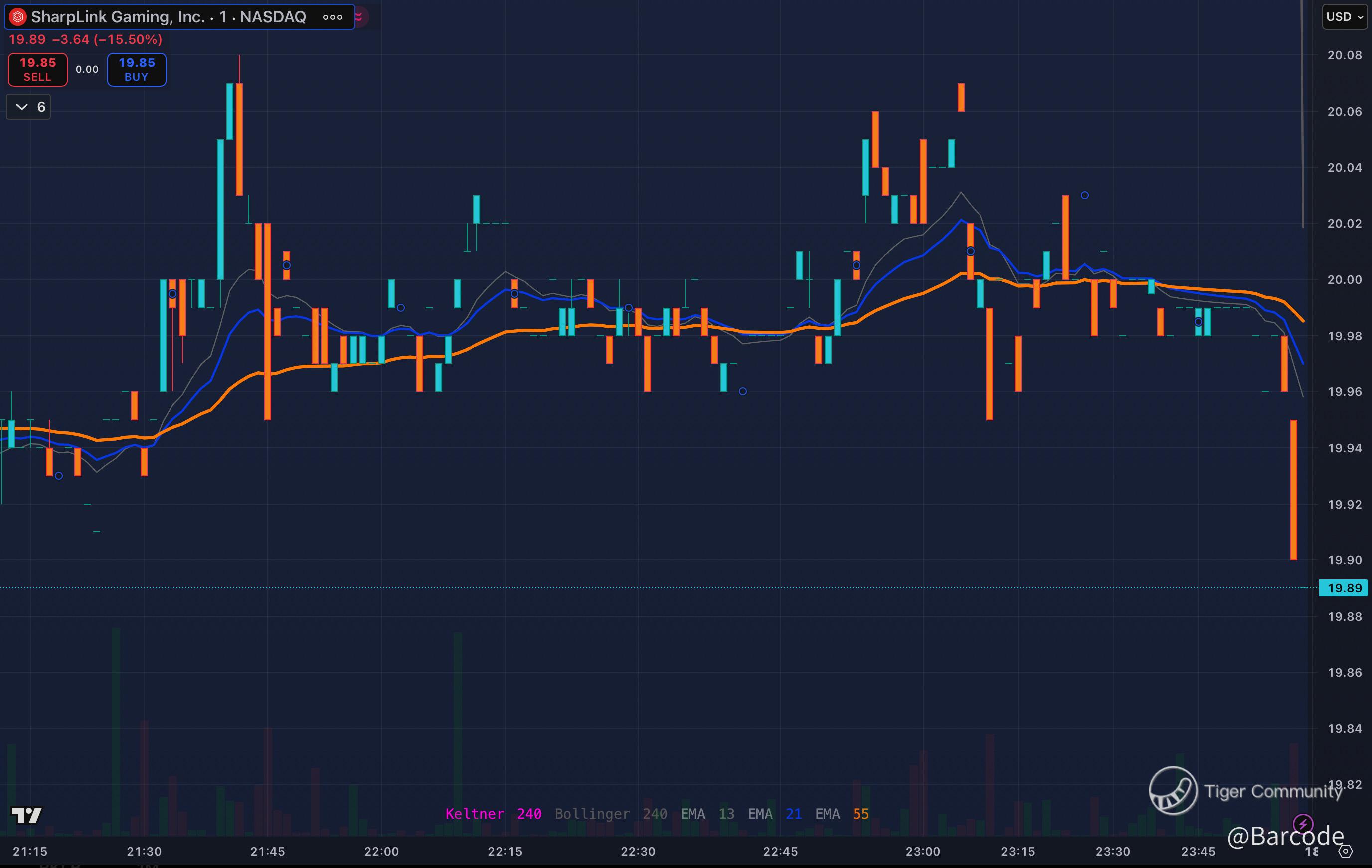
Task: Click the 19.89 current price label
Action: (1344, 588)
